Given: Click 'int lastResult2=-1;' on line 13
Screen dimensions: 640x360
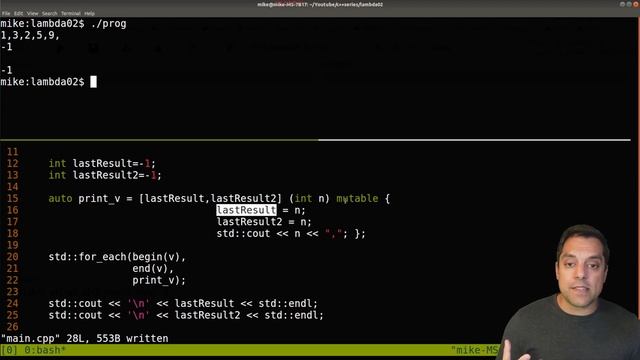Looking at the screenshot, I should 105,175.
